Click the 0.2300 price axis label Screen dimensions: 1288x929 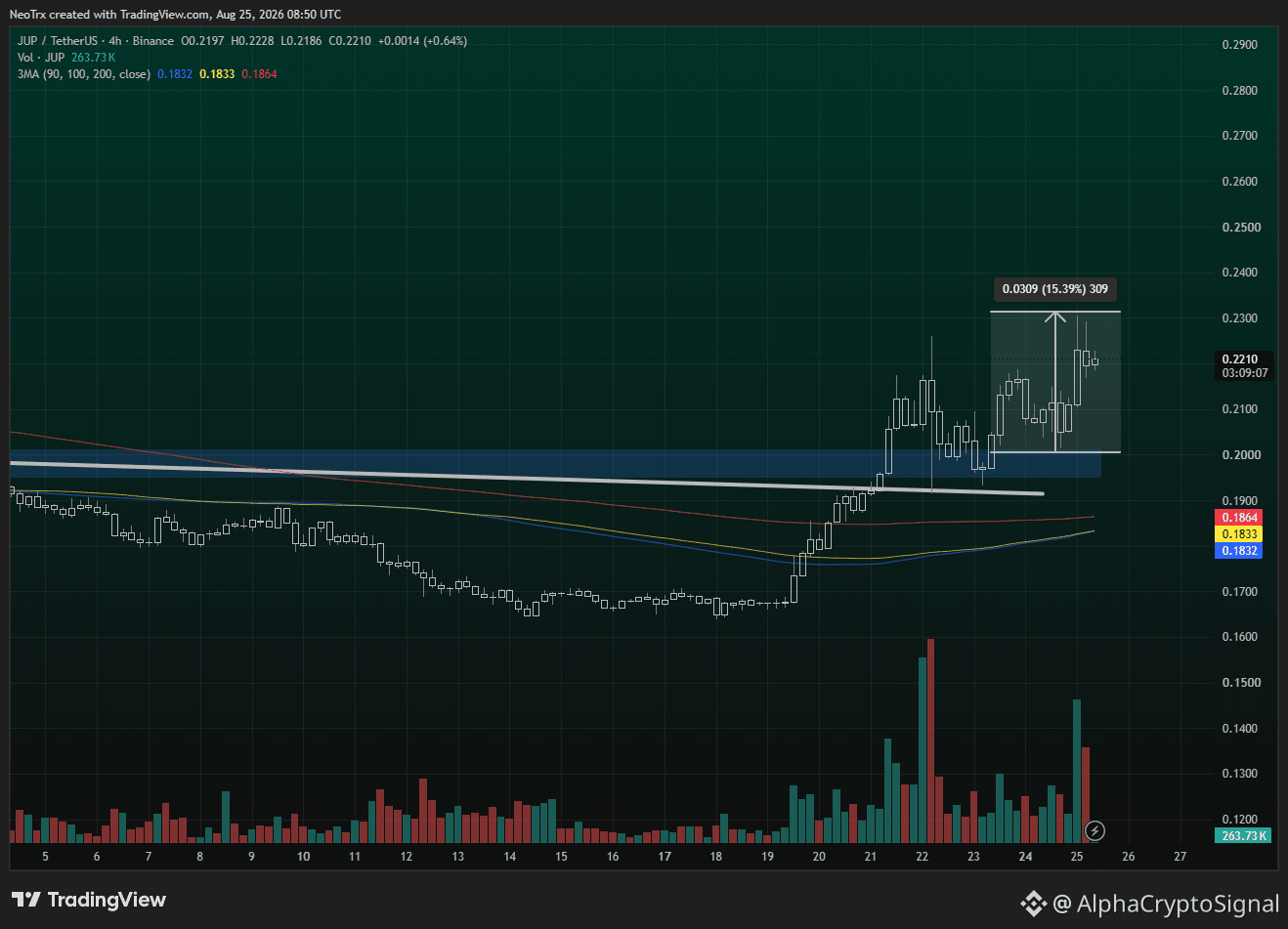(1240, 318)
